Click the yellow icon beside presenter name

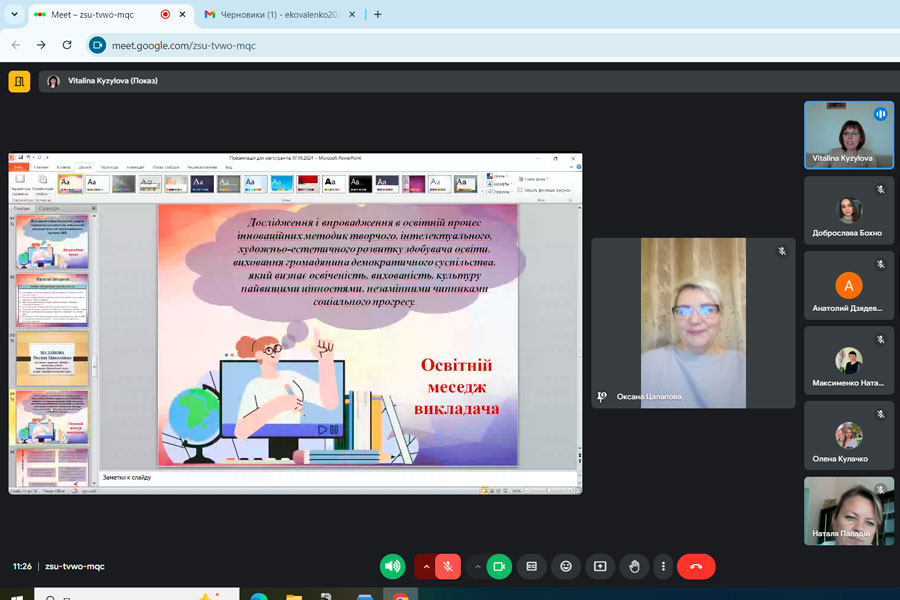click(19, 81)
